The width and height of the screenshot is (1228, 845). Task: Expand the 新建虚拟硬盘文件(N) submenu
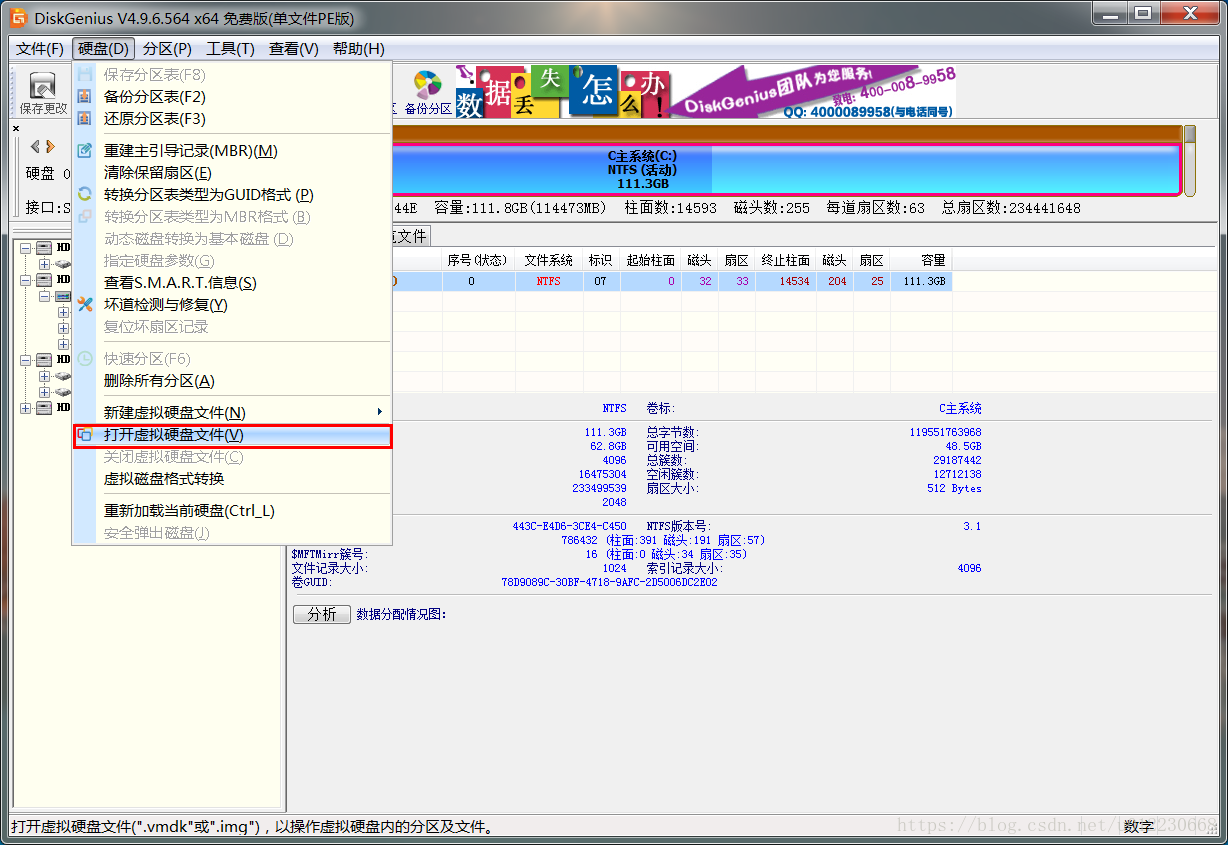[232, 413]
